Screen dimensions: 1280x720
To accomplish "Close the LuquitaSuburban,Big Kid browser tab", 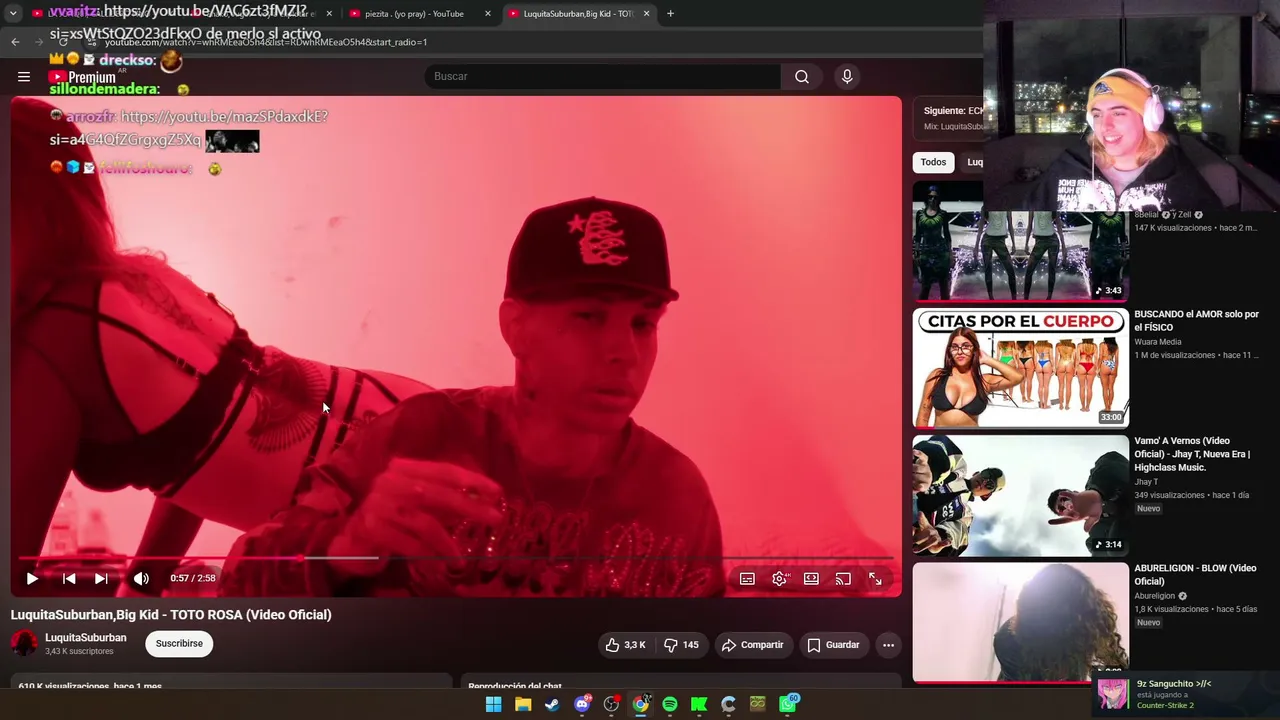I will tap(647, 14).
